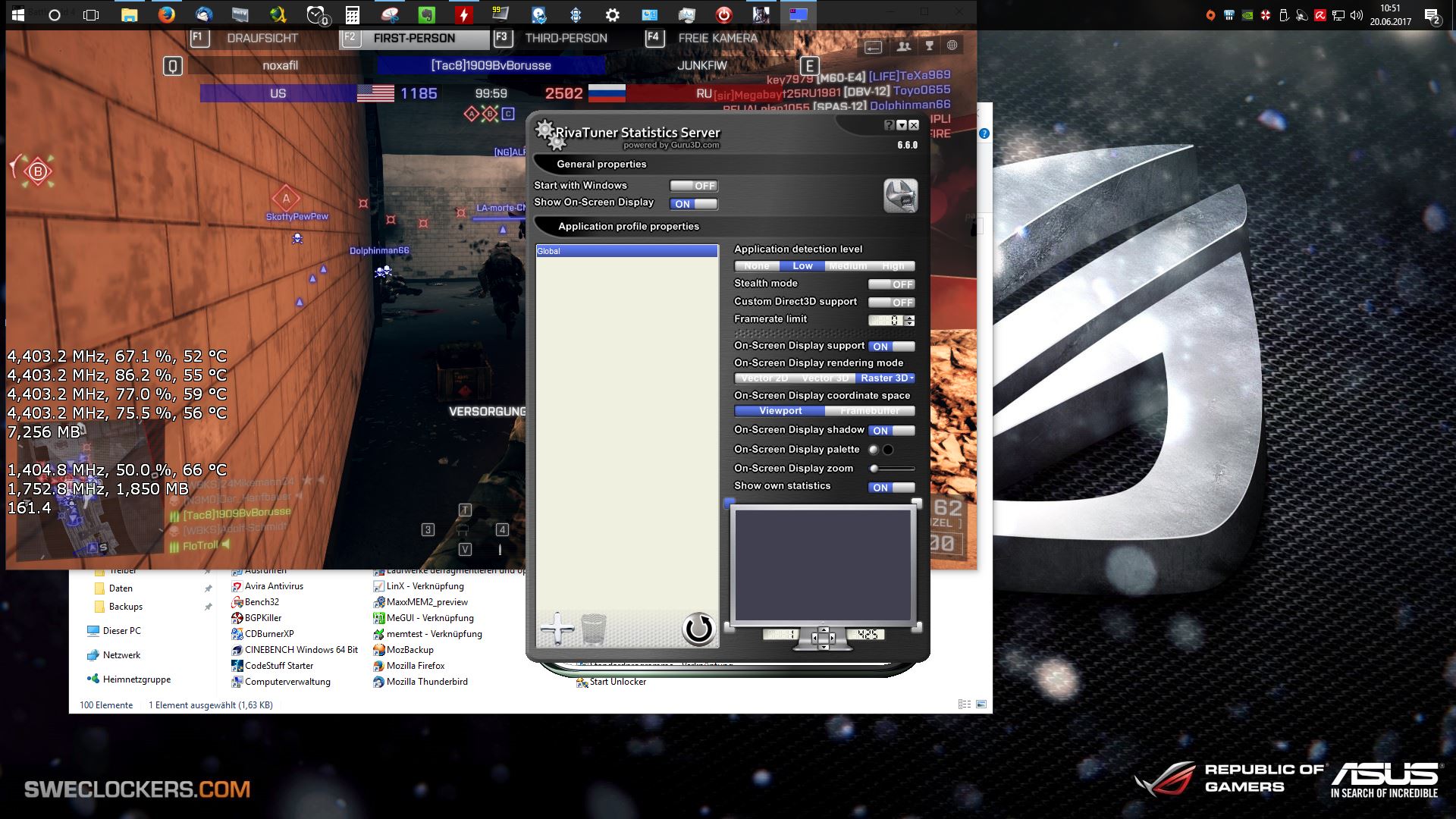Click the black On-Screen Display palette color
The height and width of the screenshot is (819, 1456).
[888, 450]
